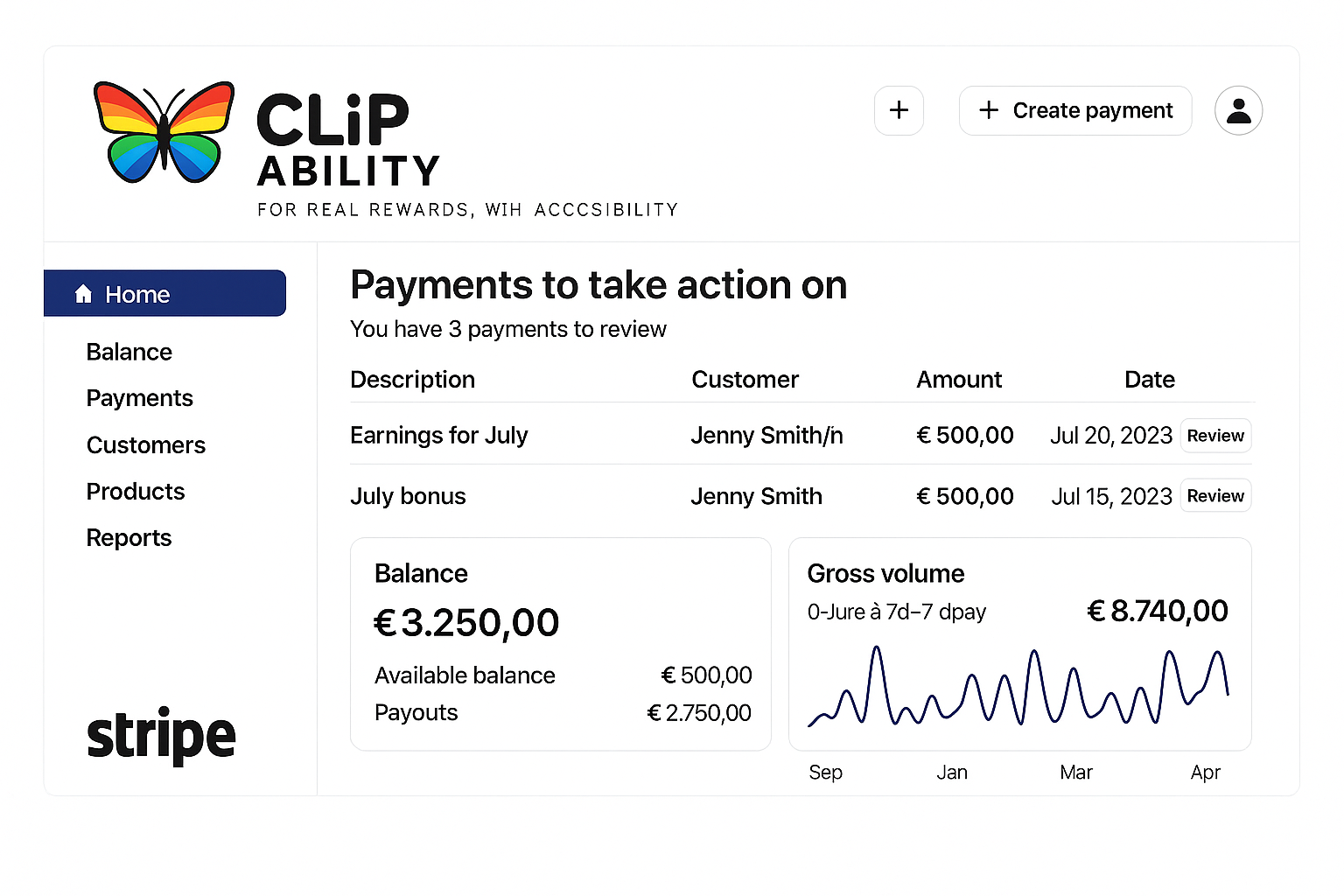Go to Payments in the sidebar
Image resolution: width=1344 pixels, height=896 pixels.
point(140,398)
